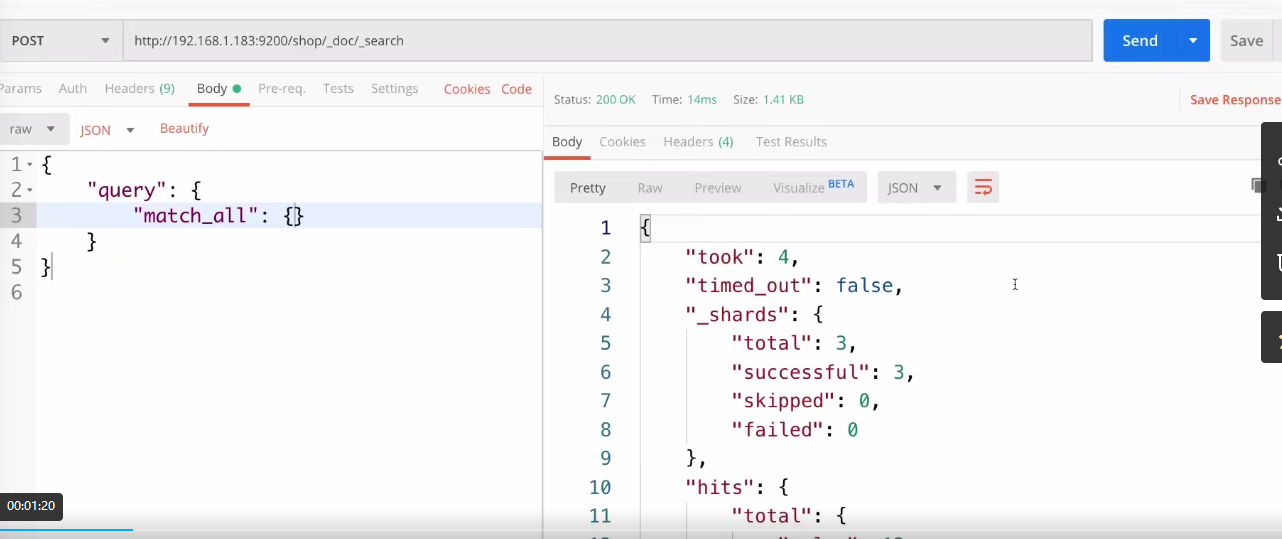This screenshot has height=539, width=1282.
Task: Click the "timed_out": false response line
Action: pos(794,286)
